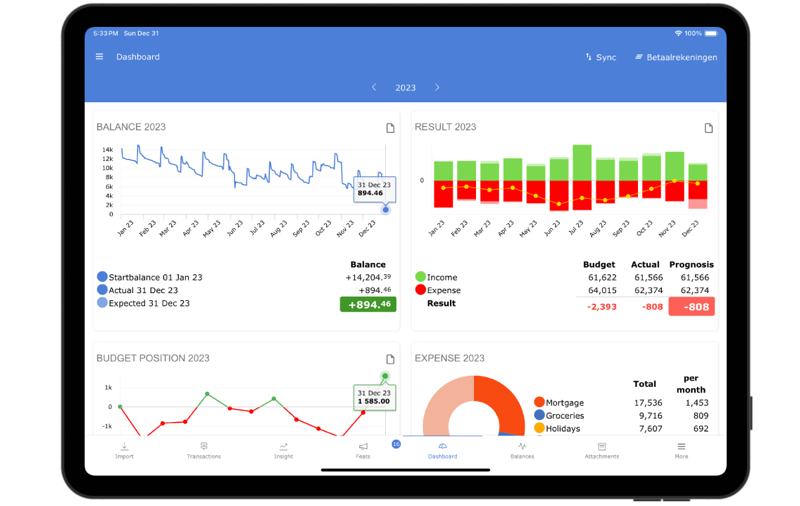Viewport: 800px width, 506px height.
Task: Open the Import tab
Action: (x=124, y=450)
